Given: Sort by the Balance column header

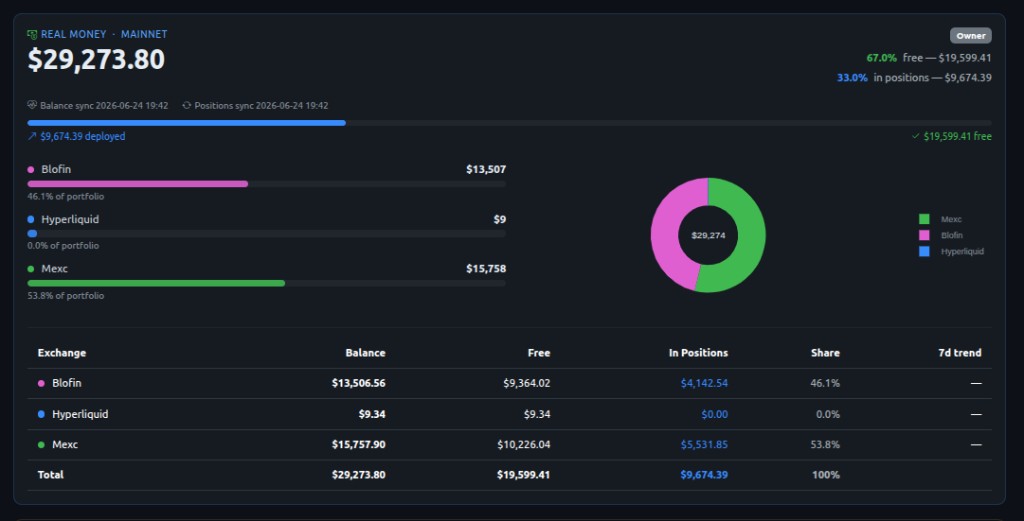Looking at the screenshot, I should point(365,353).
